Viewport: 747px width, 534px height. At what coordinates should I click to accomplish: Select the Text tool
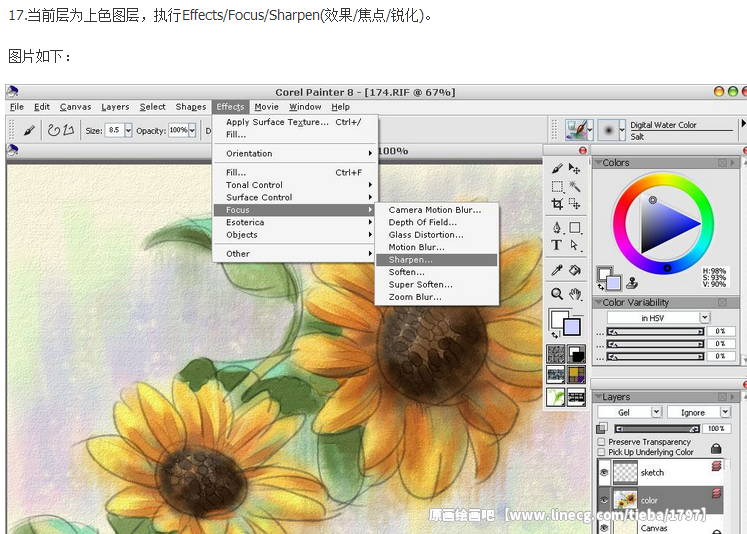[x=556, y=245]
